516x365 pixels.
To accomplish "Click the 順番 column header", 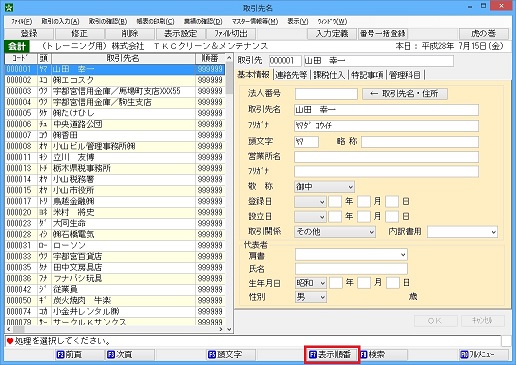I will (x=210, y=58).
